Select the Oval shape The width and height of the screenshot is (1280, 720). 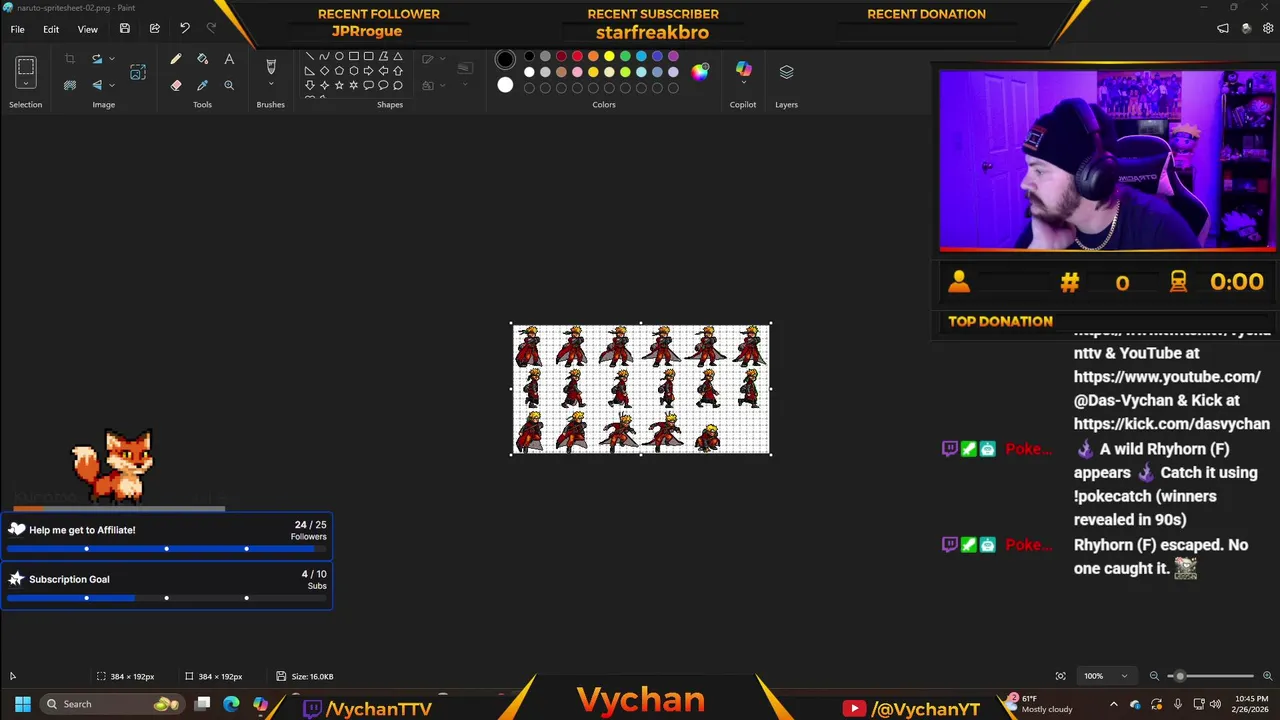point(339,56)
